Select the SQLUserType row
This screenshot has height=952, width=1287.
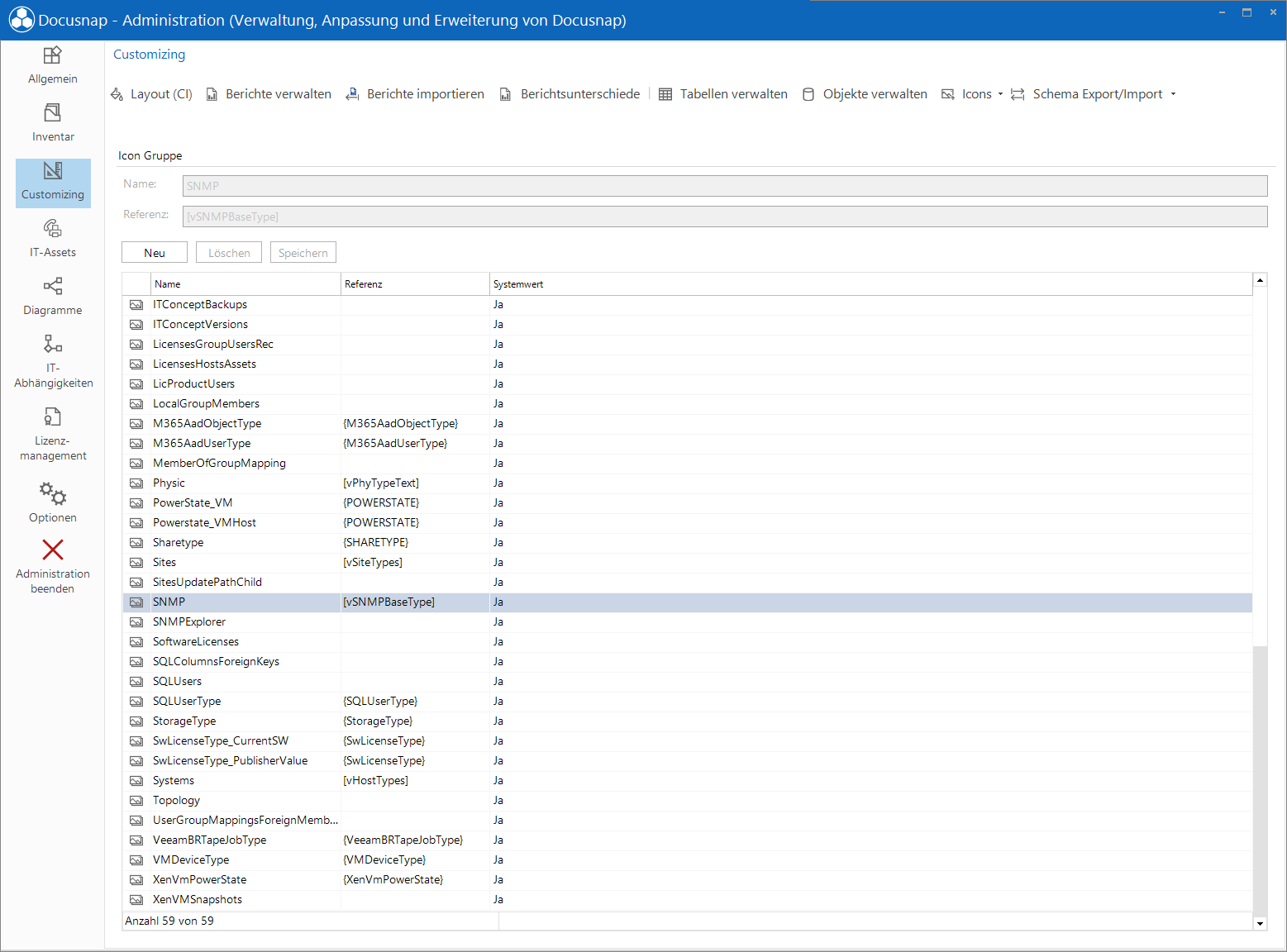click(688, 702)
